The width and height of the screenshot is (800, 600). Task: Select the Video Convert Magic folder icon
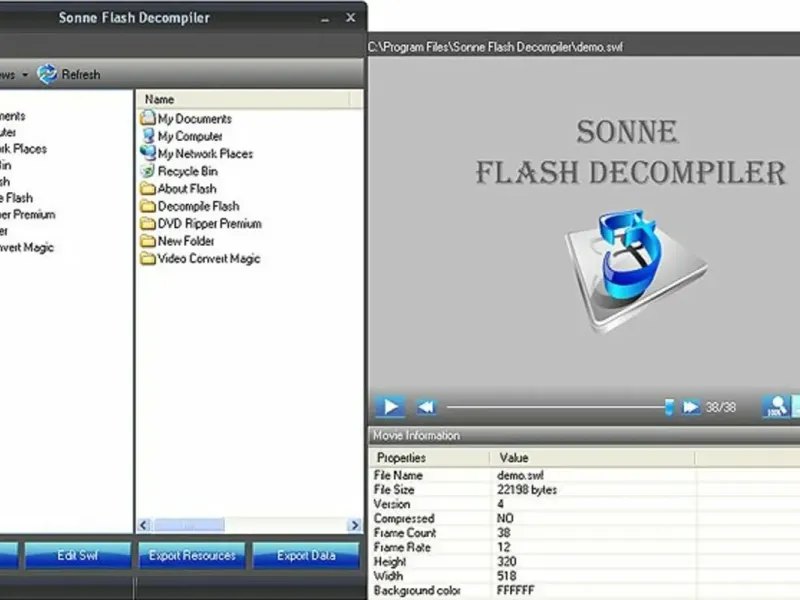(147, 258)
